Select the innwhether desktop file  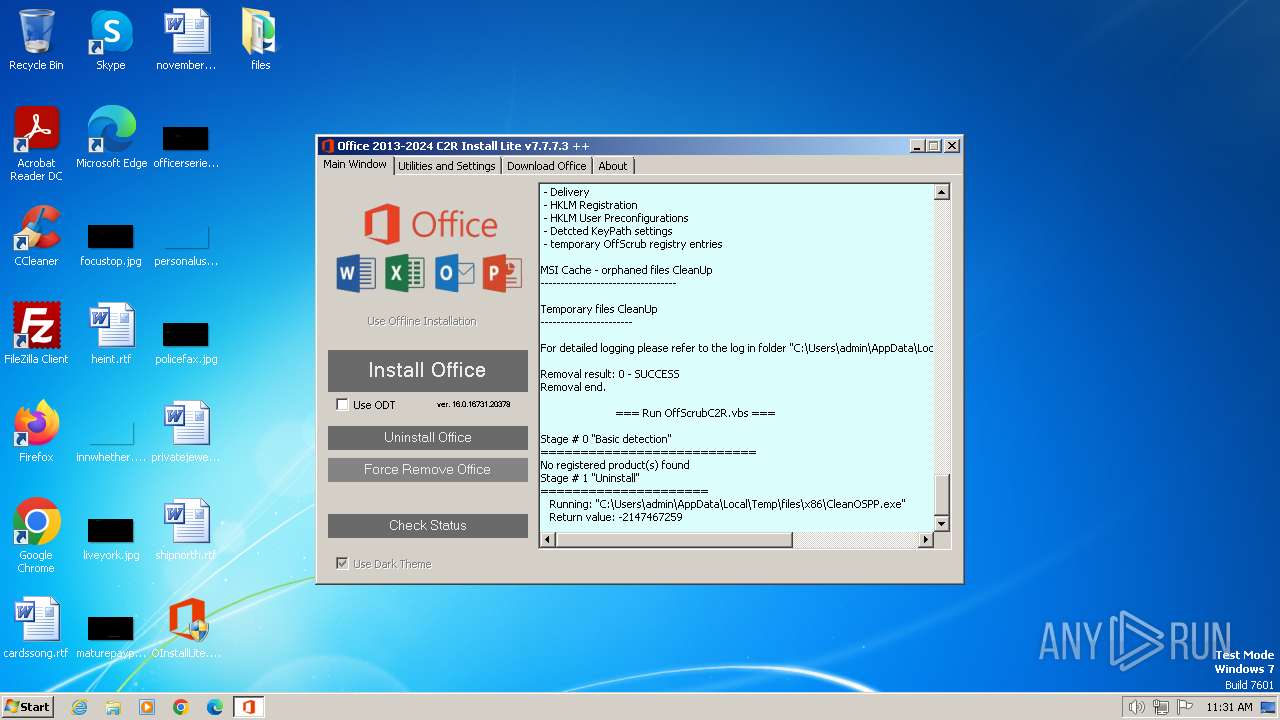pos(111,440)
